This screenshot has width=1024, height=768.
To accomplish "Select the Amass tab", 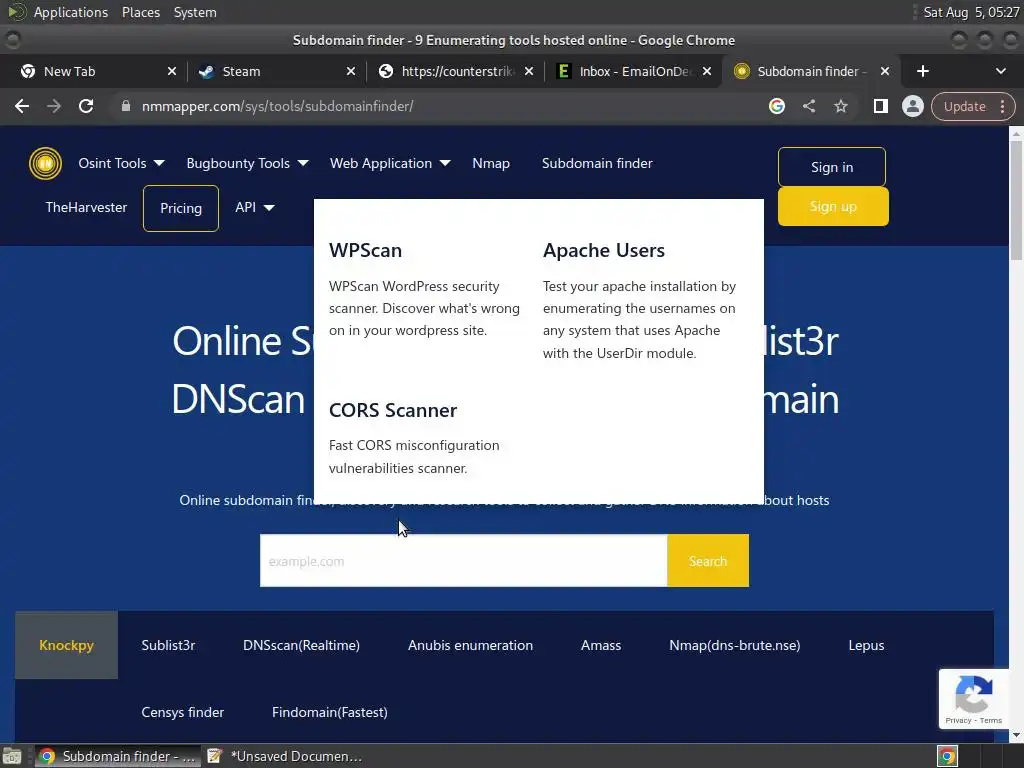I will click(x=601, y=645).
